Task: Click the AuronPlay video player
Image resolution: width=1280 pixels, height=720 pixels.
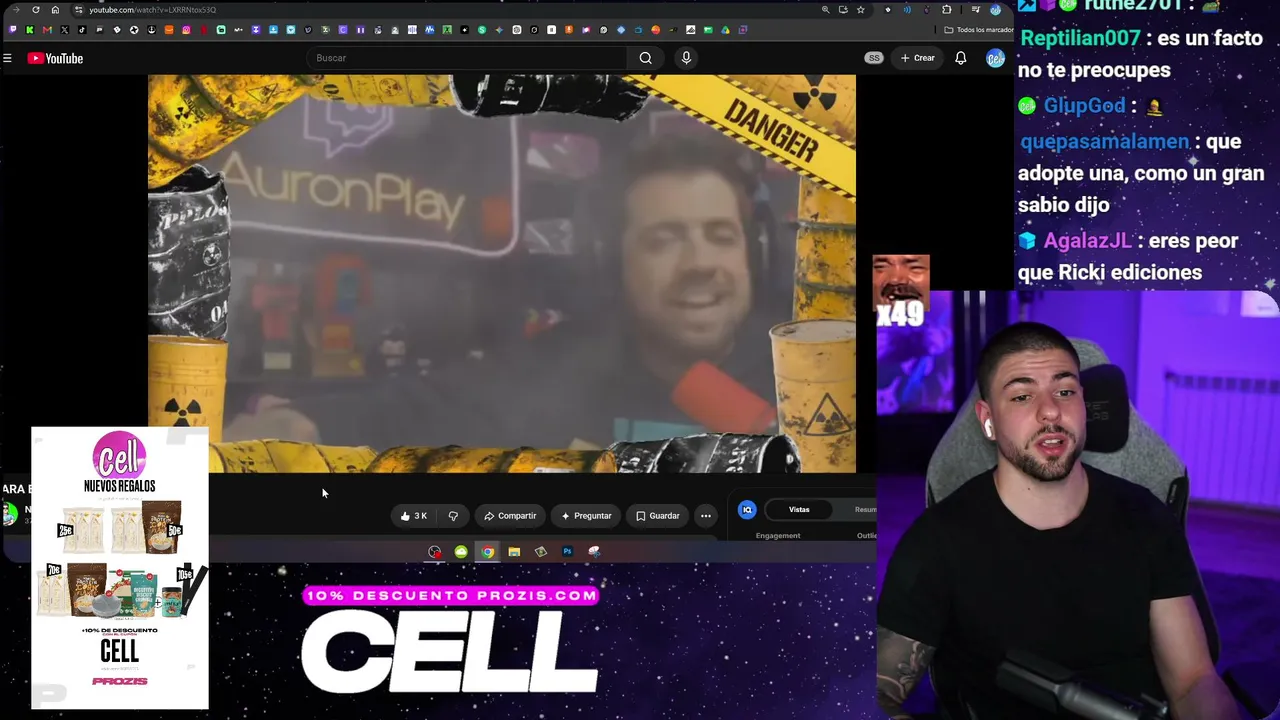Action: [x=502, y=273]
